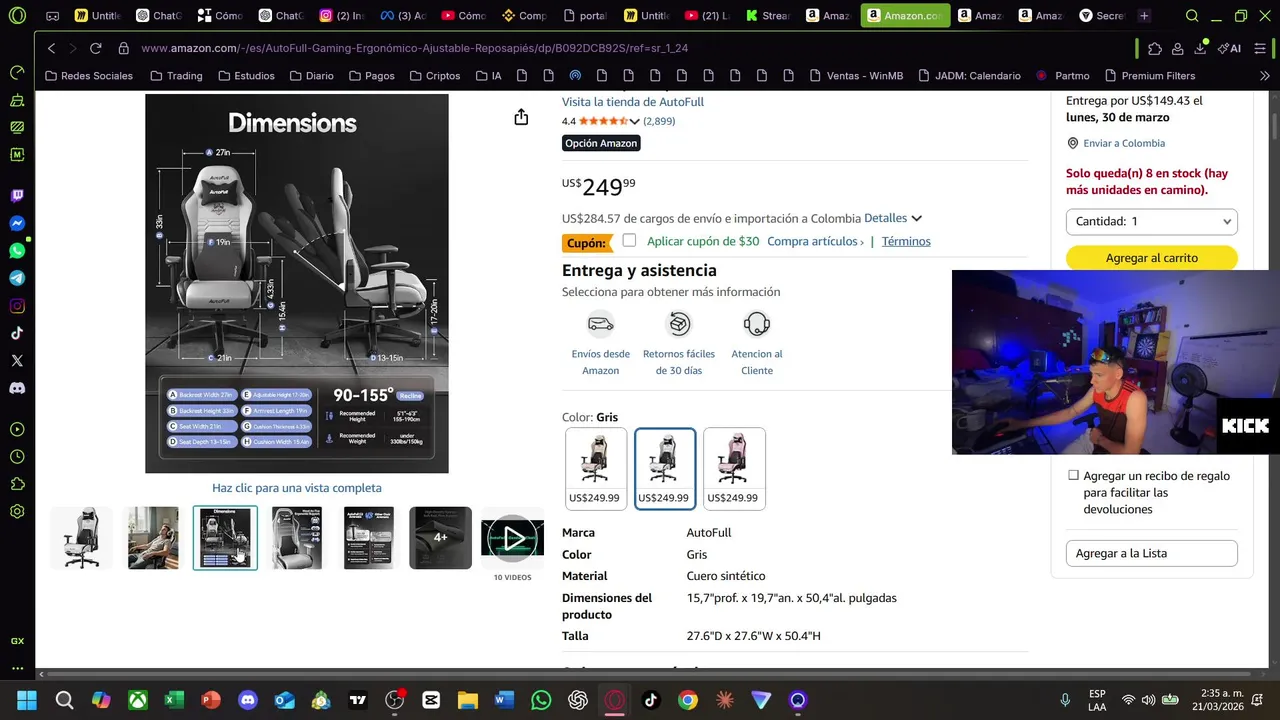The width and height of the screenshot is (1280, 720).
Task: Open the coupon Términos link
Action: [906, 241]
